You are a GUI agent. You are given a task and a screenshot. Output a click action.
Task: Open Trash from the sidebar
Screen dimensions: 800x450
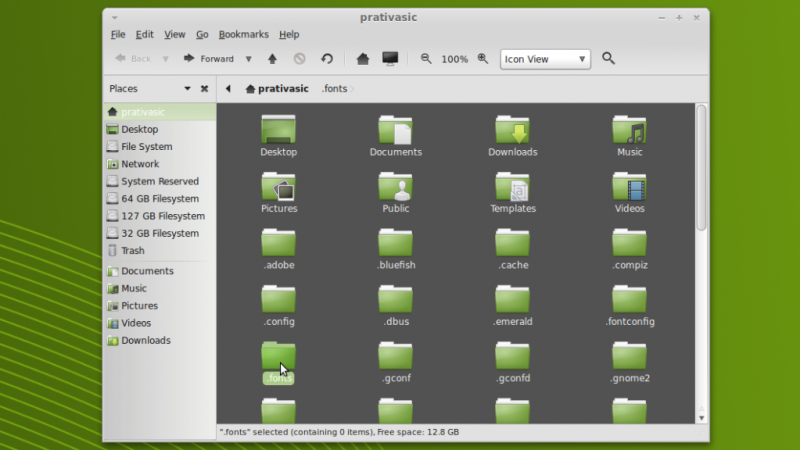tap(132, 251)
